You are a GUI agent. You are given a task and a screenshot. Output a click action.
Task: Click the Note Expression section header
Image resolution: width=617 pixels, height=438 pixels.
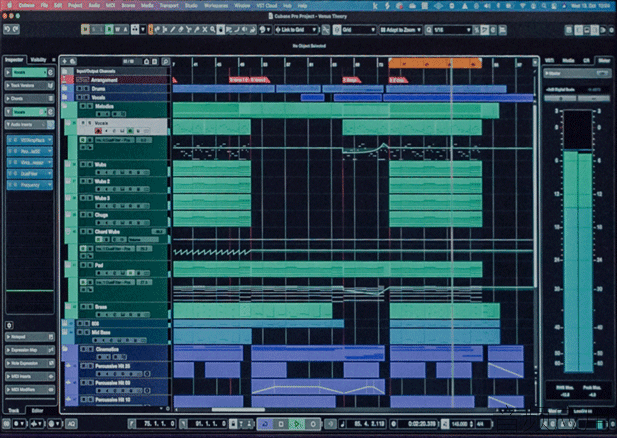[30, 363]
